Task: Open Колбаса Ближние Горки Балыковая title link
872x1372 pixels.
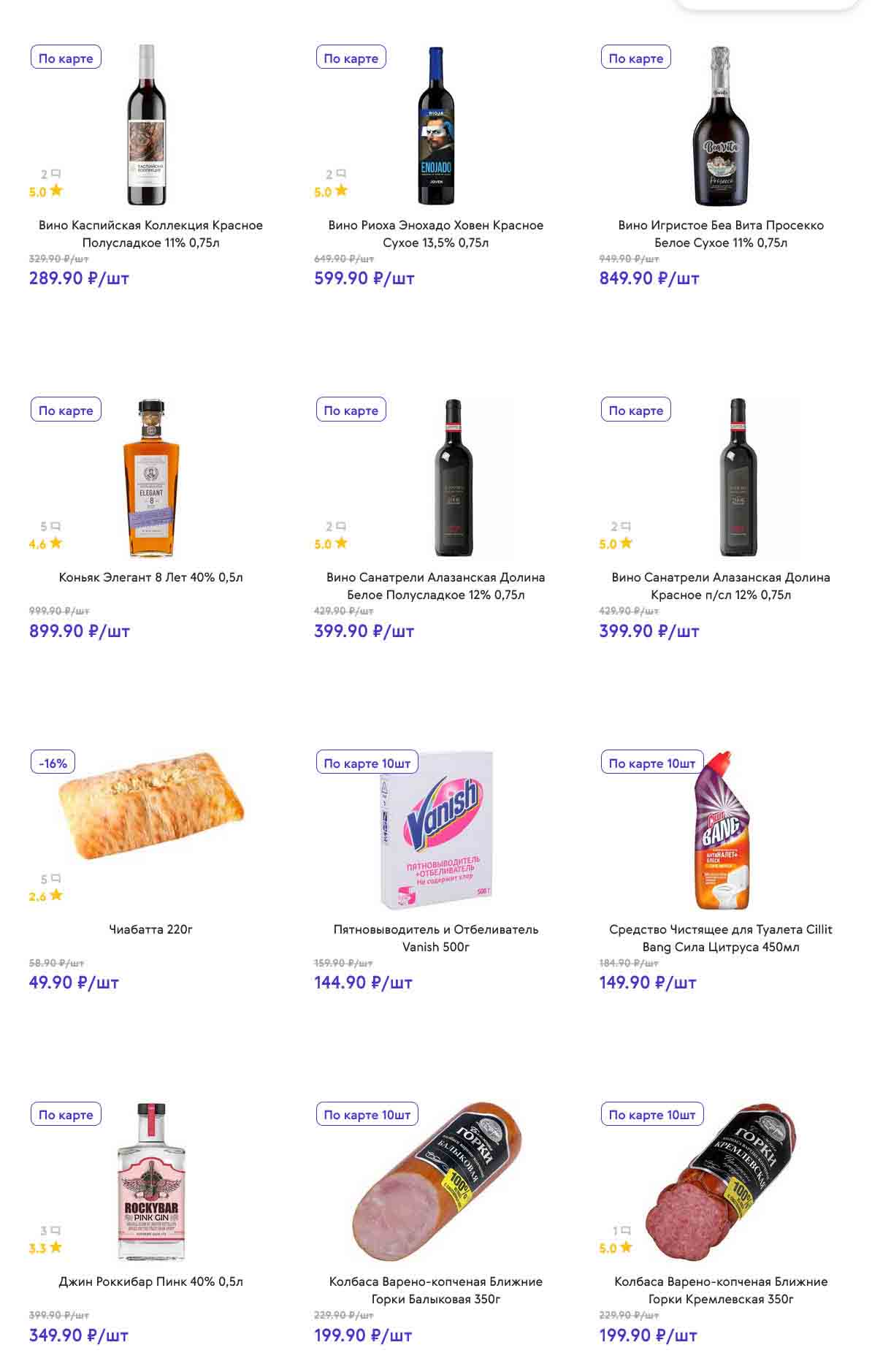Action: click(x=435, y=1290)
